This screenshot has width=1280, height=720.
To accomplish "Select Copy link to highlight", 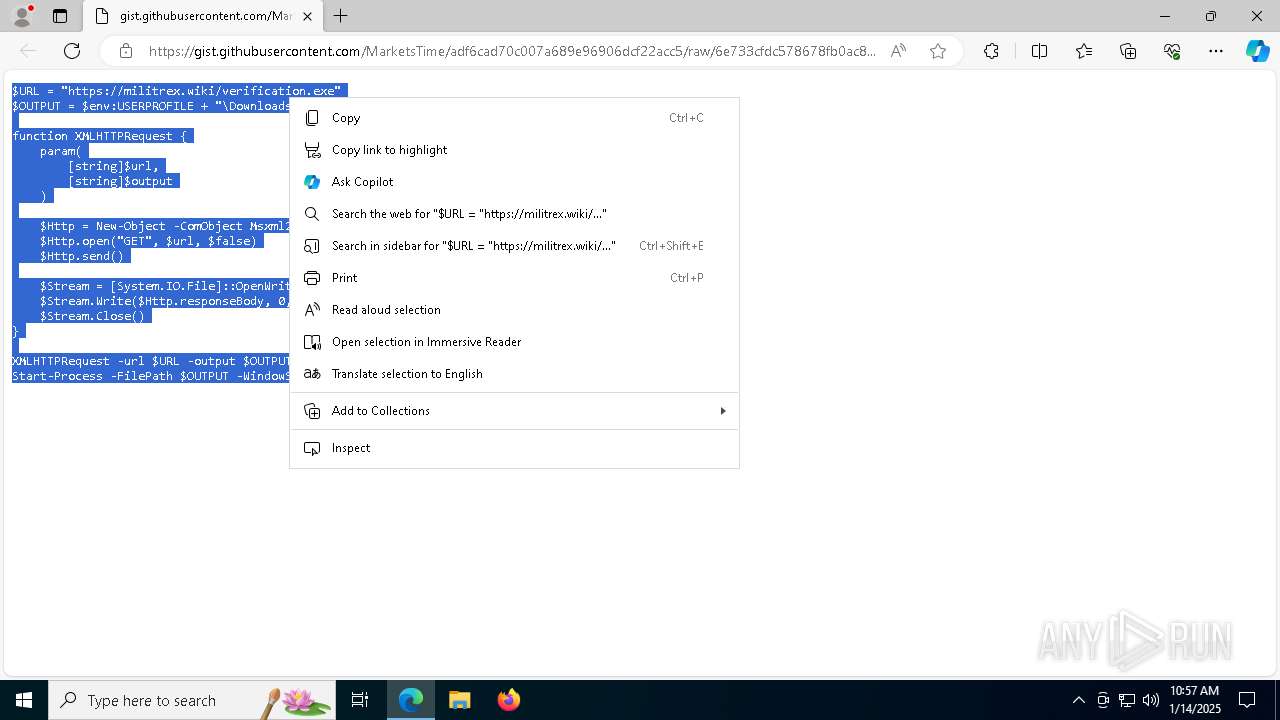I will pyautogui.click(x=514, y=150).
